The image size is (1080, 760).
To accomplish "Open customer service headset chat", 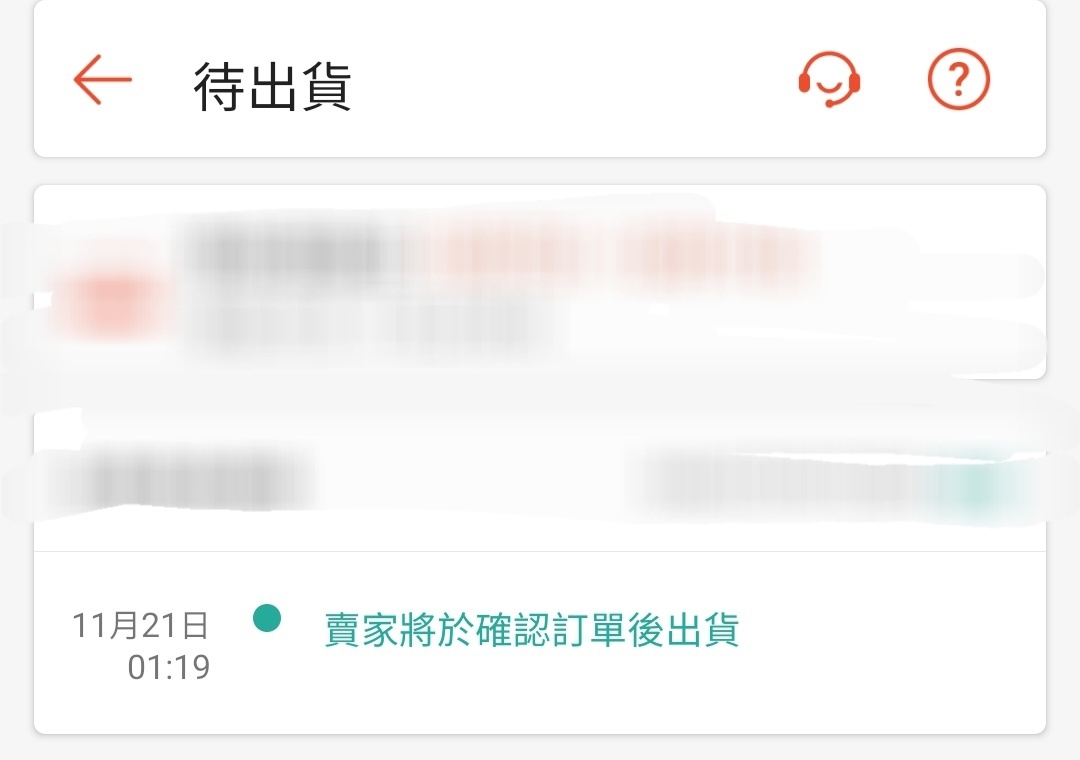I will (829, 79).
